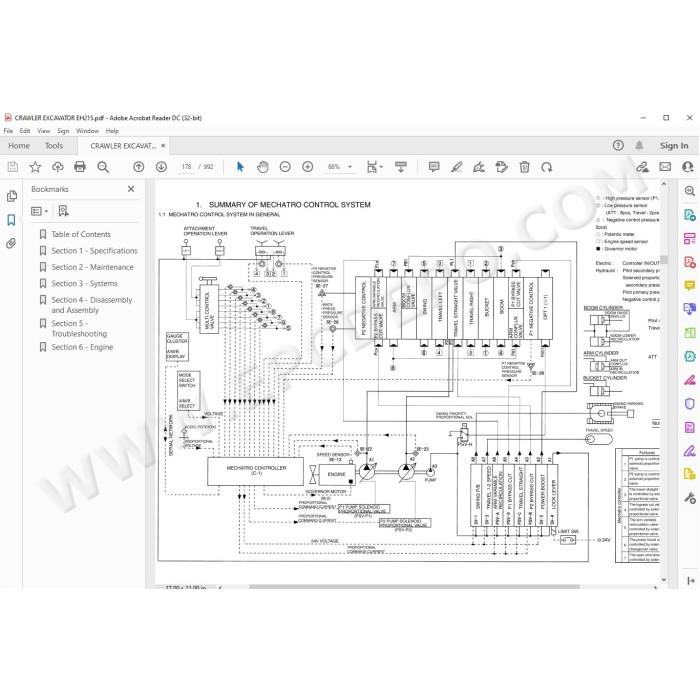
Task: Jump to Section 2 - Maintenance
Action: (x=92, y=267)
